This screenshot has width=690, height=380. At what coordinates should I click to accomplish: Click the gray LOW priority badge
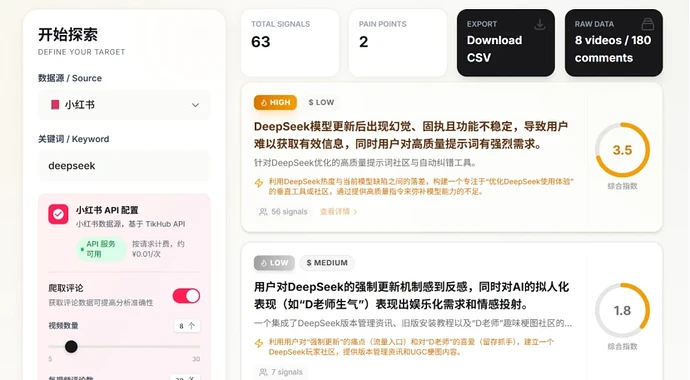tap(274, 263)
